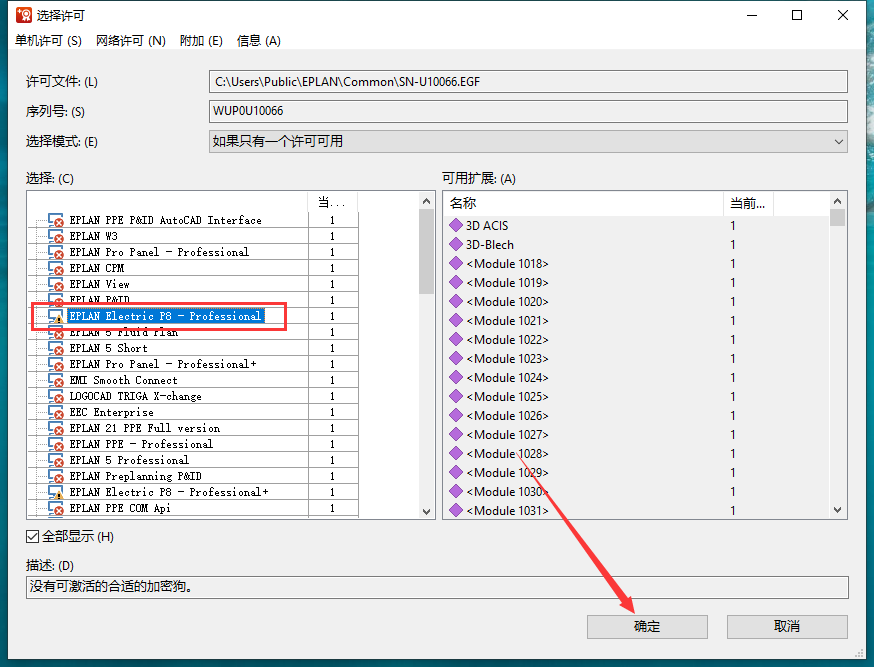Click the purple diamond icon for 3D ACIS

coord(456,225)
